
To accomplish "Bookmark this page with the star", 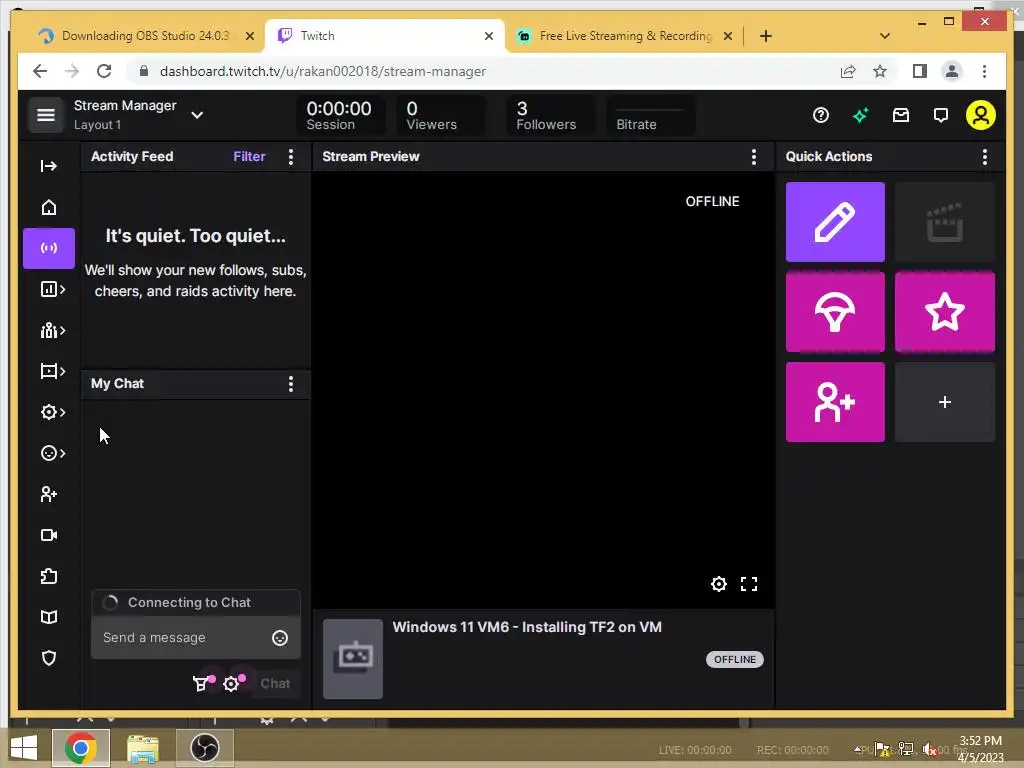I will (880, 71).
